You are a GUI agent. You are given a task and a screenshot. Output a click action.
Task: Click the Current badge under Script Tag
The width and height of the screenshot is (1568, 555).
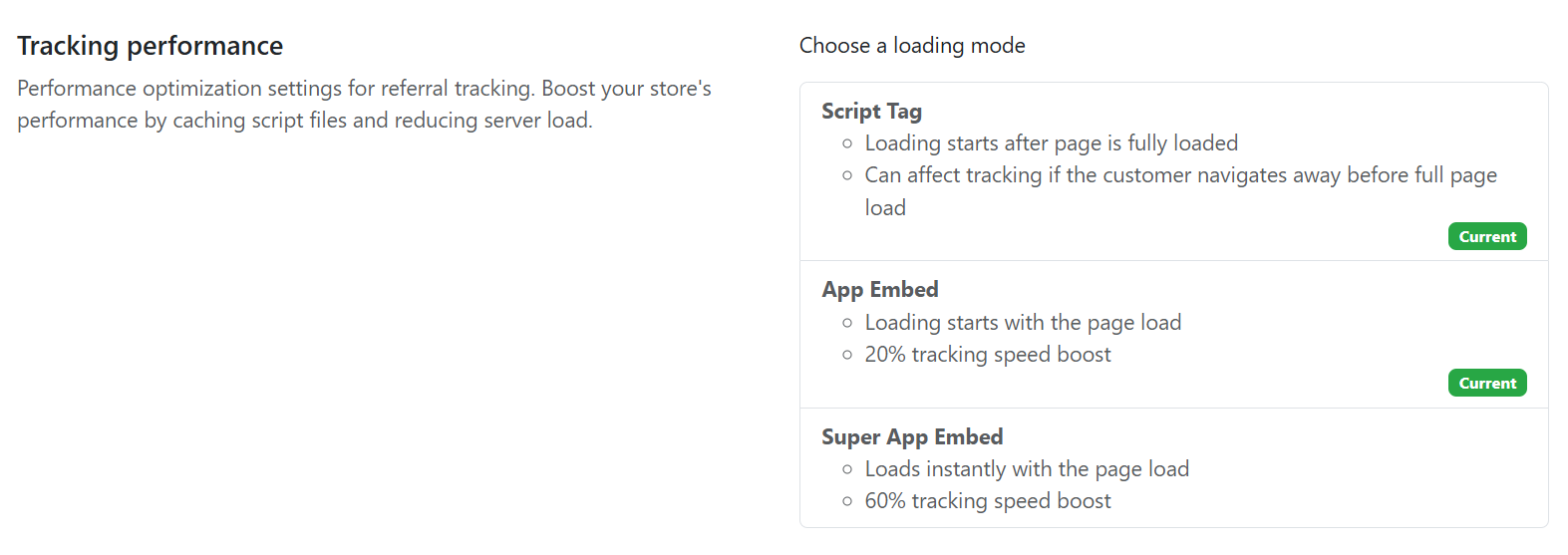pyautogui.click(x=1486, y=237)
